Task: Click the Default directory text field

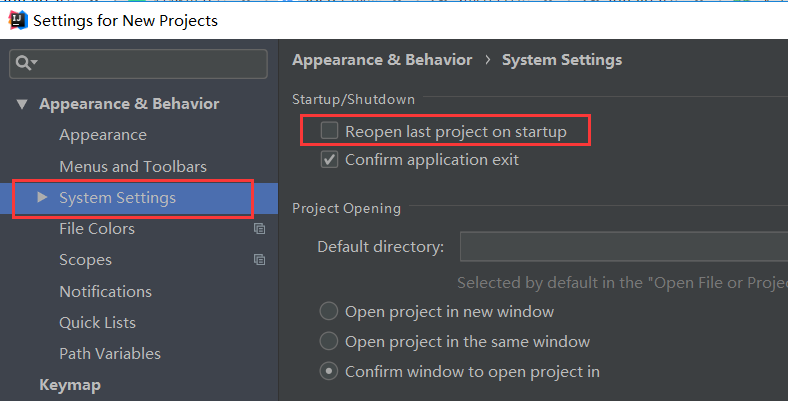Action: (620, 246)
